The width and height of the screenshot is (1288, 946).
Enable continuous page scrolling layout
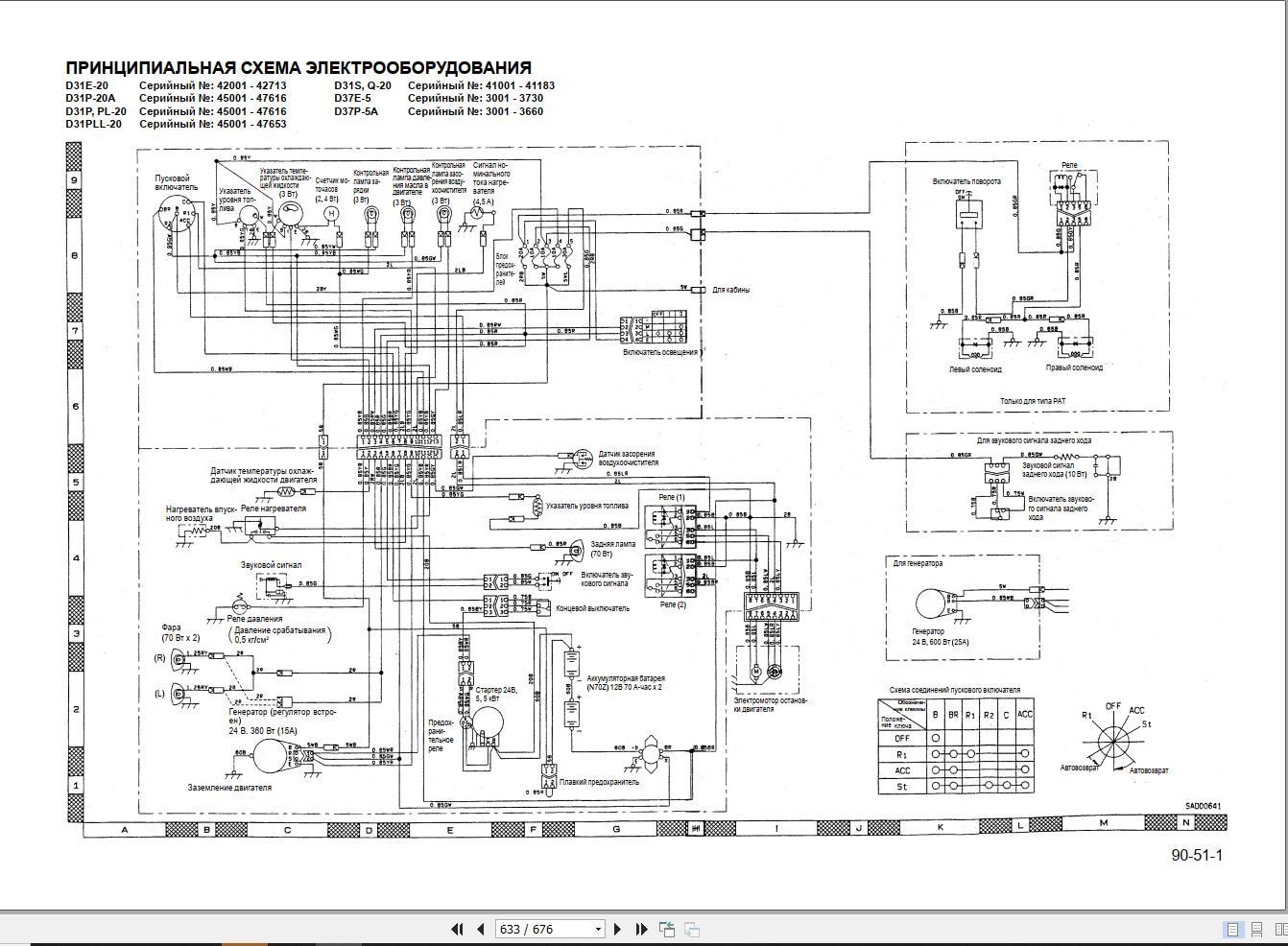[x=1256, y=929]
